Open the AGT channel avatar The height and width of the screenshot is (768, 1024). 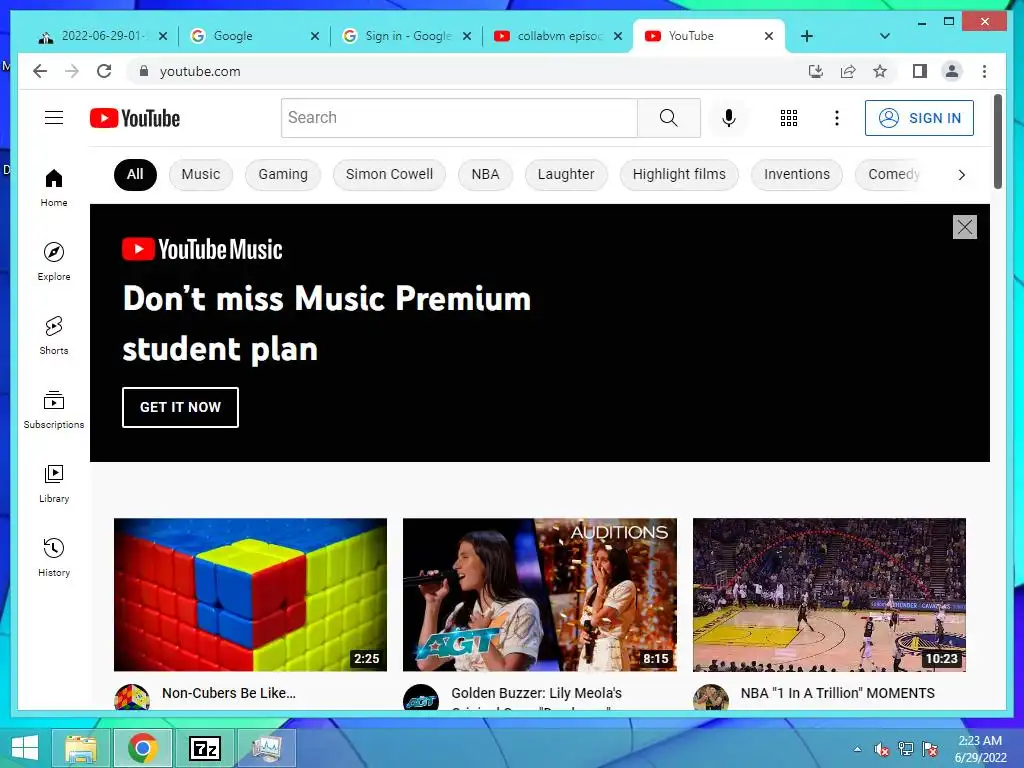pyautogui.click(x=421, y=697)
